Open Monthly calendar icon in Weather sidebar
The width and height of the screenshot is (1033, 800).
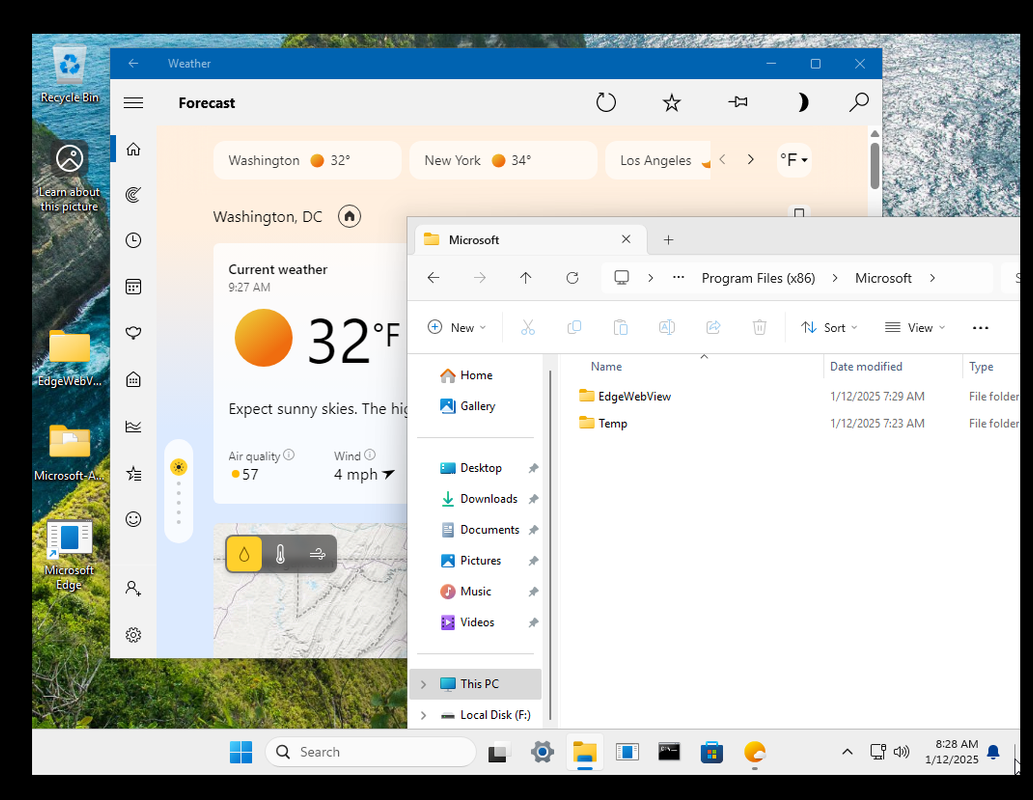pyautogui.click(x=134, y=287)
